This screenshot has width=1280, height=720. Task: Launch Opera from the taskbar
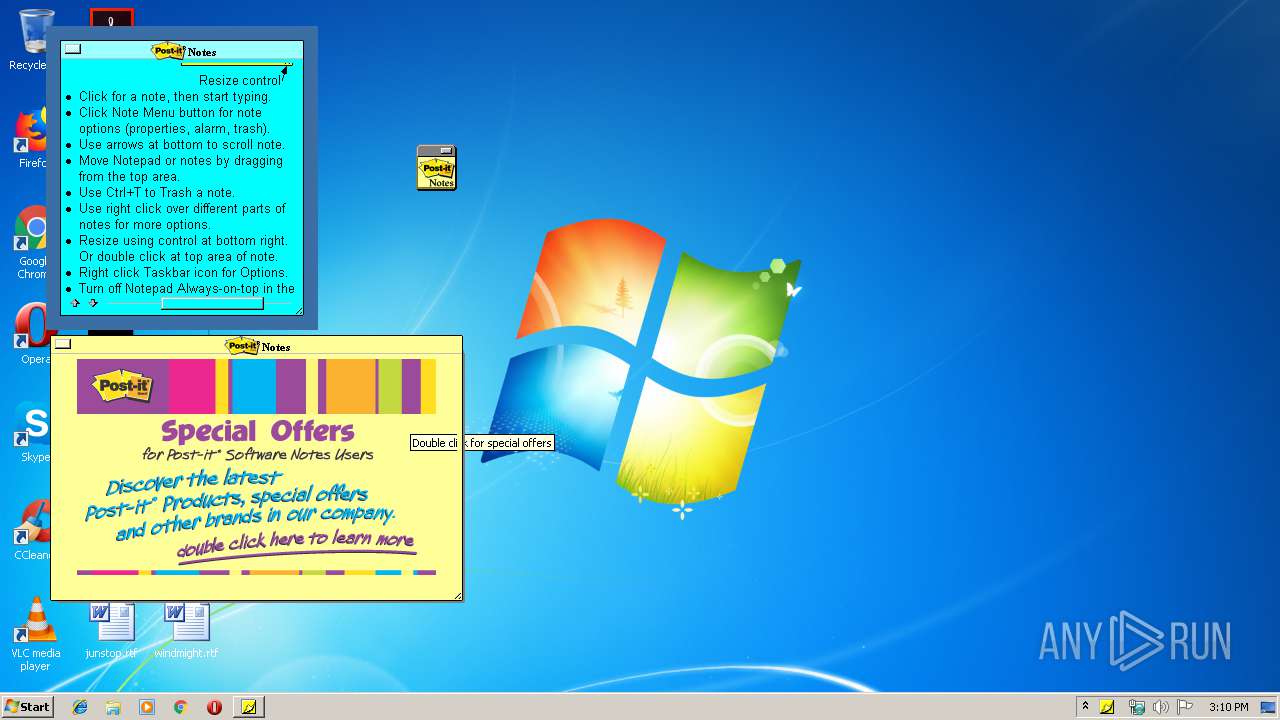[214, 707]
